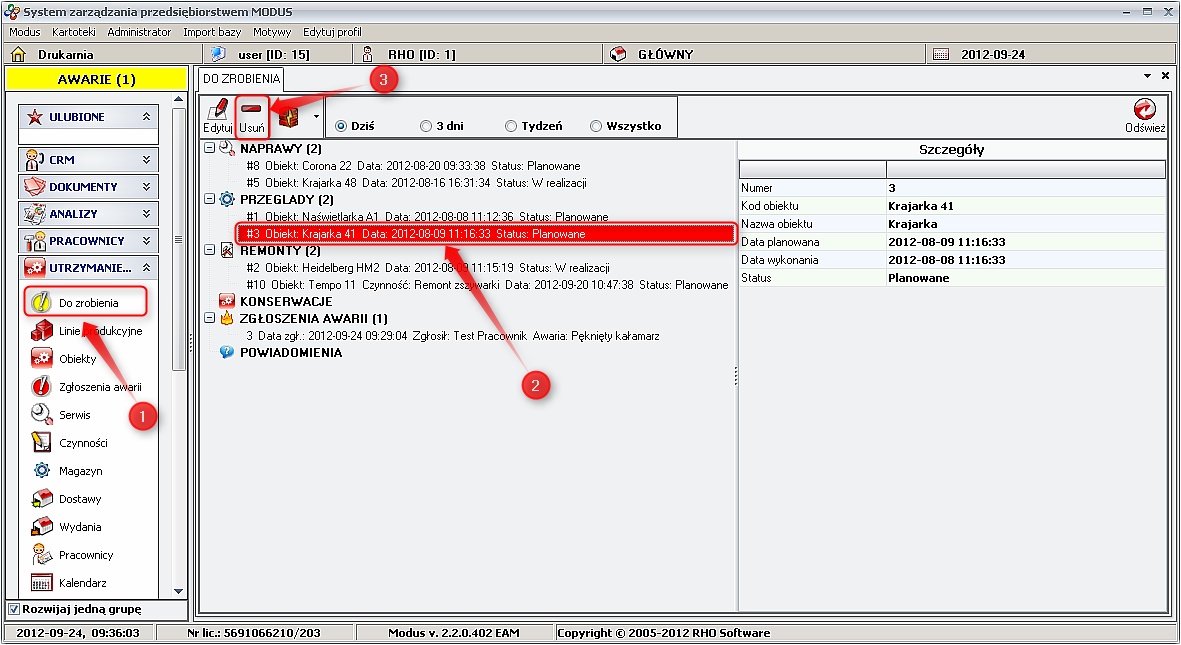Open the Administrator menu
This screenshot has height=645, width=1181.
coord(139,32)
